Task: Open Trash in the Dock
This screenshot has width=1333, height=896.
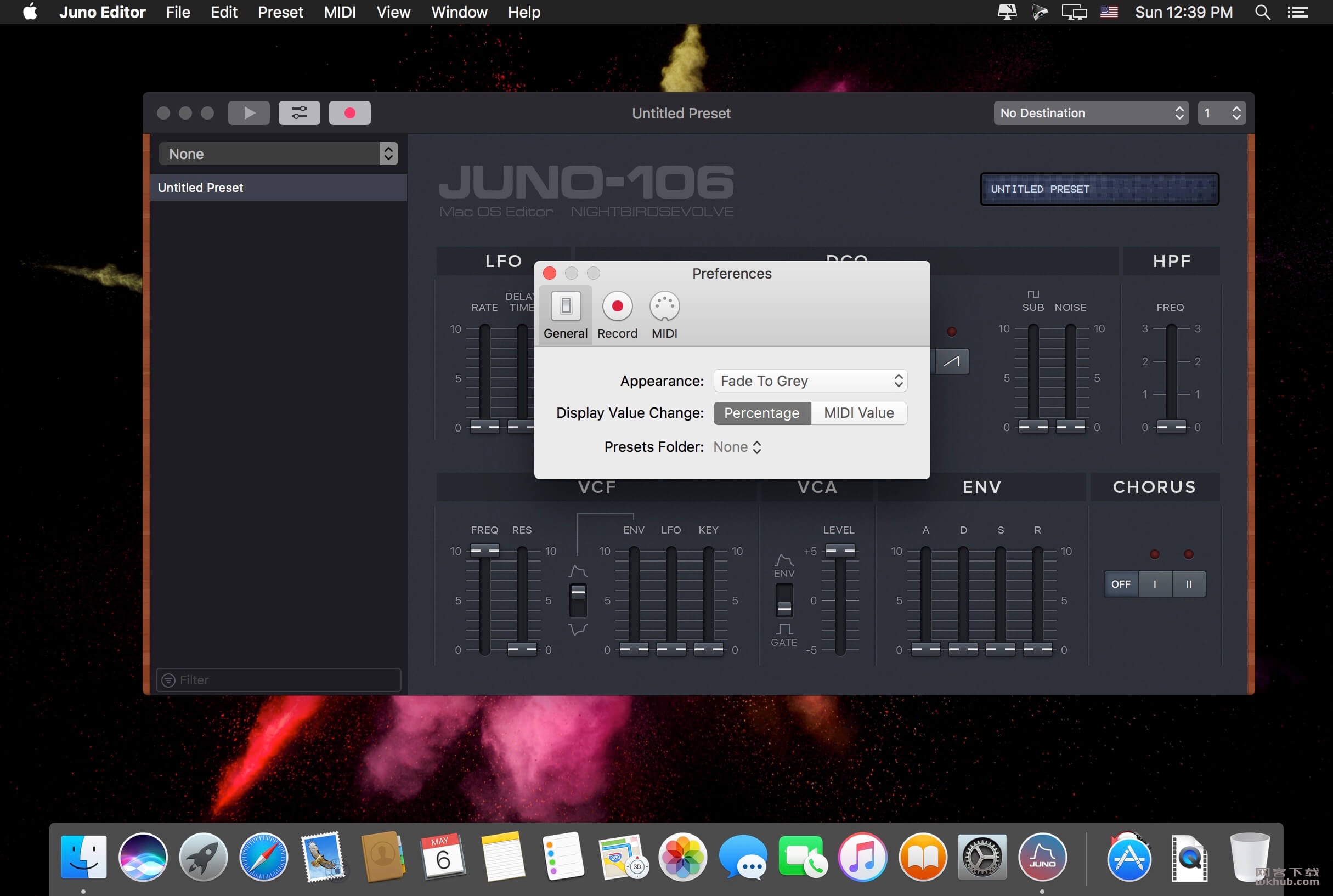Action: pyautogui.click(x=1250, y=857)
